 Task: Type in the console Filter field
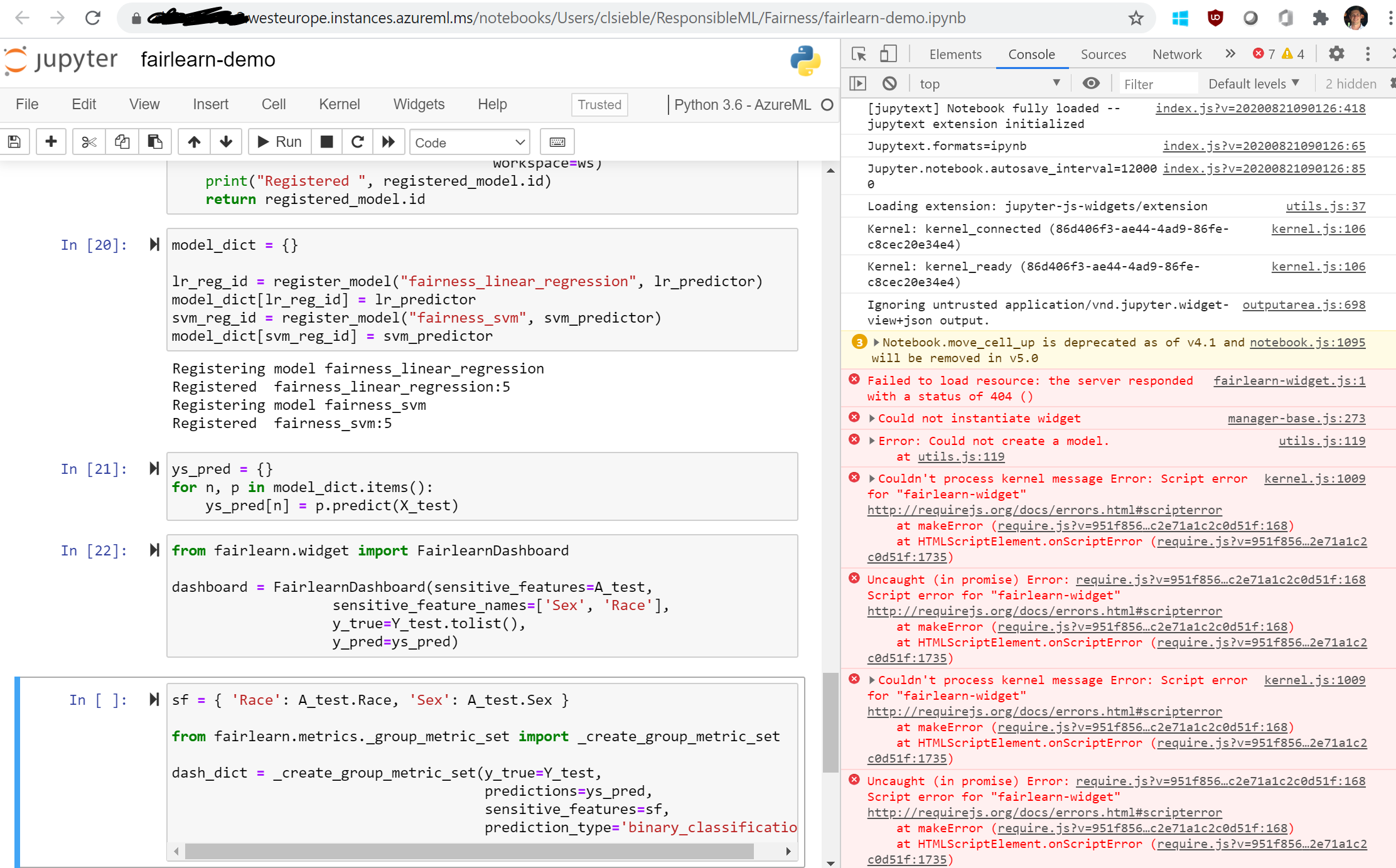click(1158, 83)
